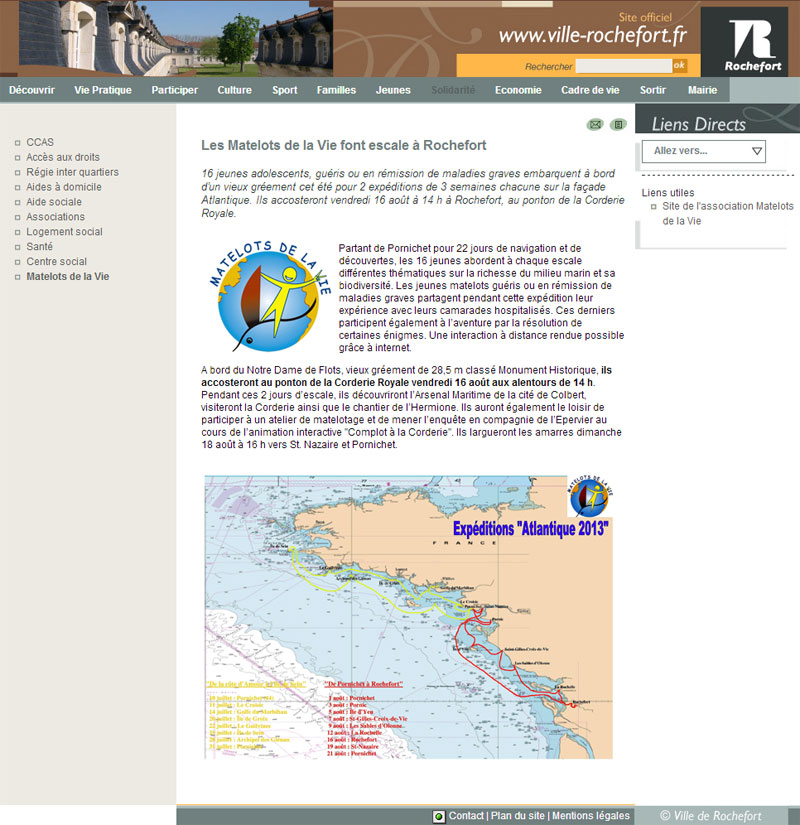Visit 'Site de l'association Matelots de la Vie' link
800x825 pixels.
point(728,213)
